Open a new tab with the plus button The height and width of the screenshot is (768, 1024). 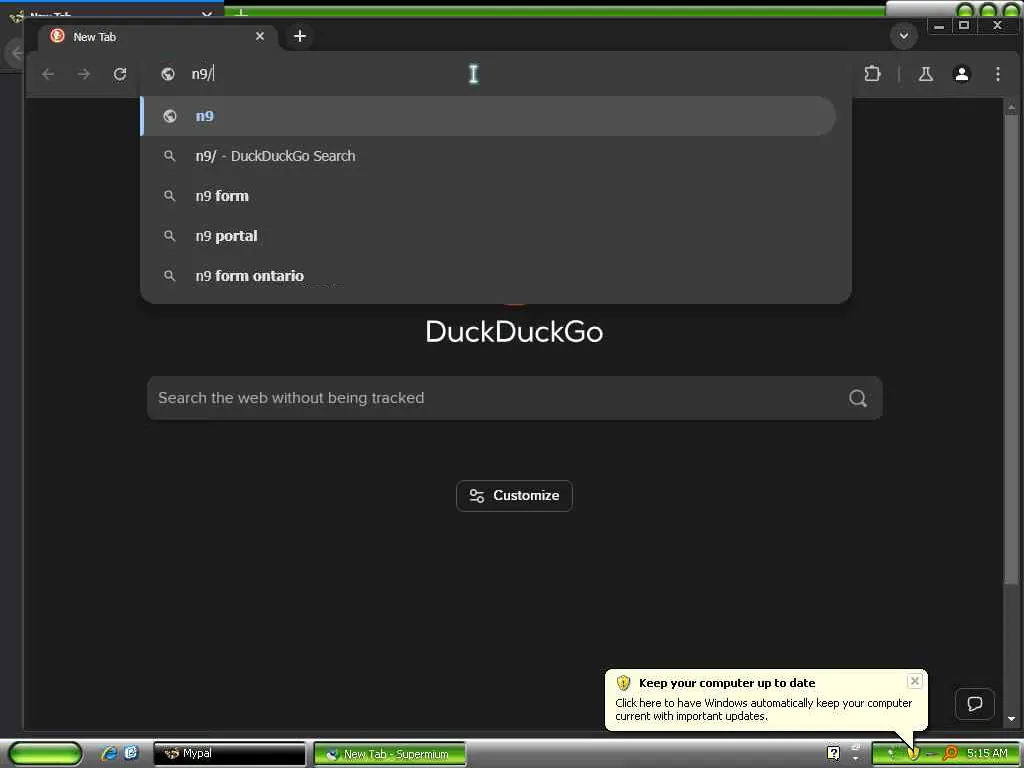coord(300,36)
